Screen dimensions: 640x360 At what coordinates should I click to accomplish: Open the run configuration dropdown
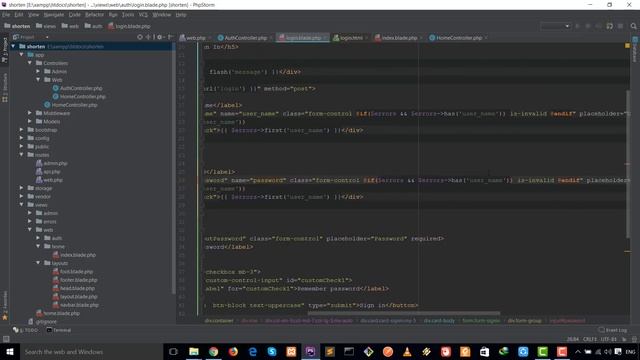coord(556,26)
